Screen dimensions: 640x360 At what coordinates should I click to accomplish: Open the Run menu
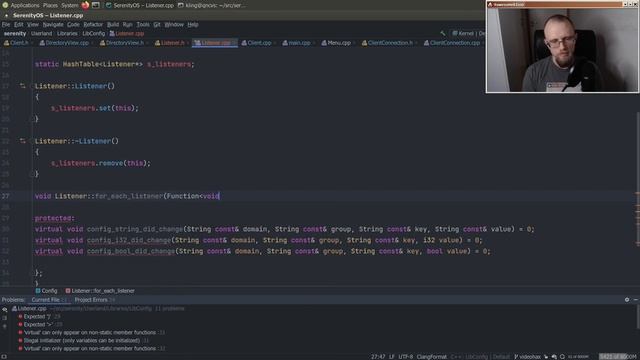128,24
